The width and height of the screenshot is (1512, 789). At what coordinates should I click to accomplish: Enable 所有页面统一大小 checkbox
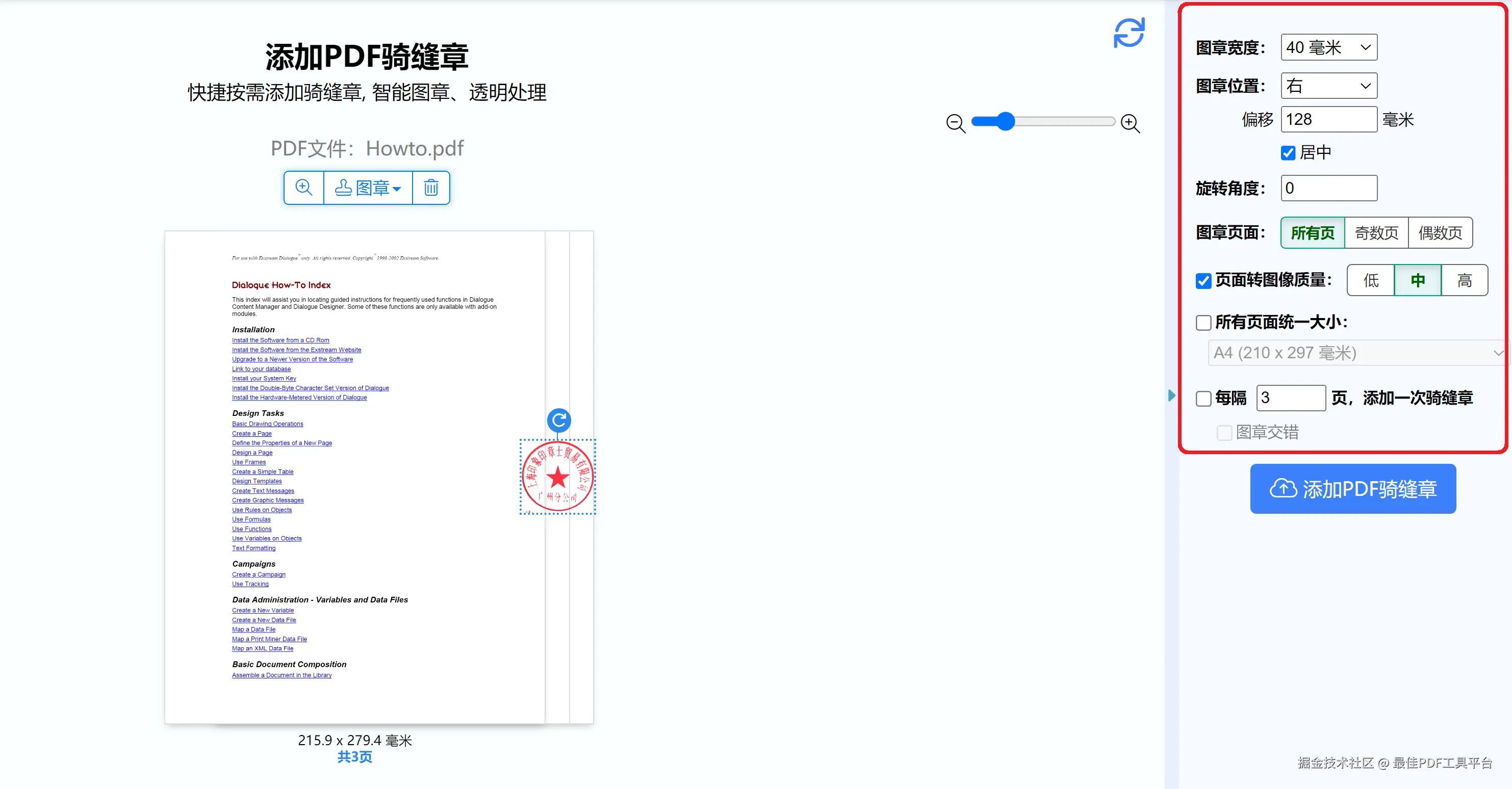coord(1203,323)
